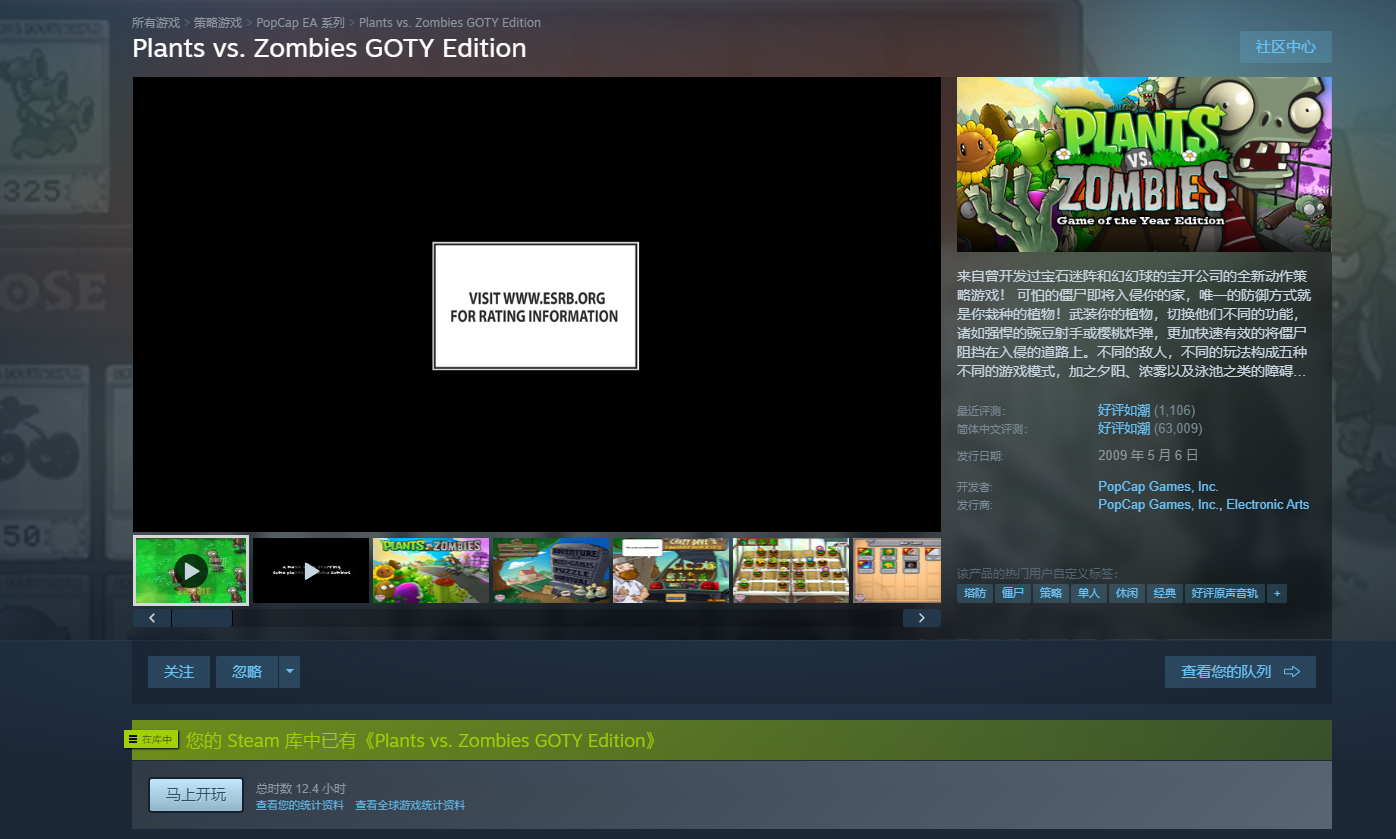Select the Zen Garden pots screenshot thumbnail
Viewport: 1396px width, 839px height.
(x=791, y=570)
